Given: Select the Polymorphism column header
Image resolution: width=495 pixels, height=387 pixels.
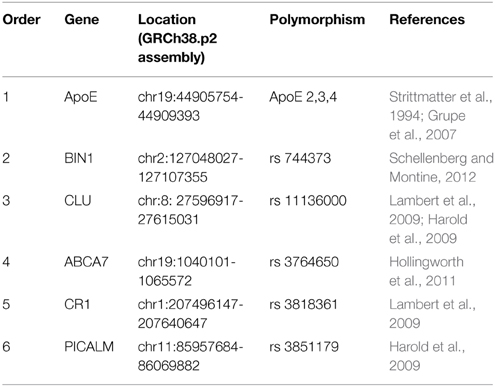Looking at the screenshot, I should pyautogui.click(x=317, y=19).
